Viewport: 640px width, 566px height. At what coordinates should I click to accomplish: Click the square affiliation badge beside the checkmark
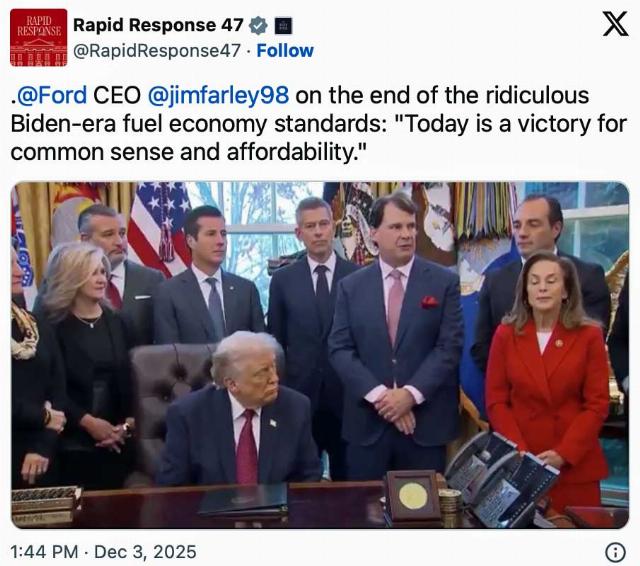coord(283,25)
